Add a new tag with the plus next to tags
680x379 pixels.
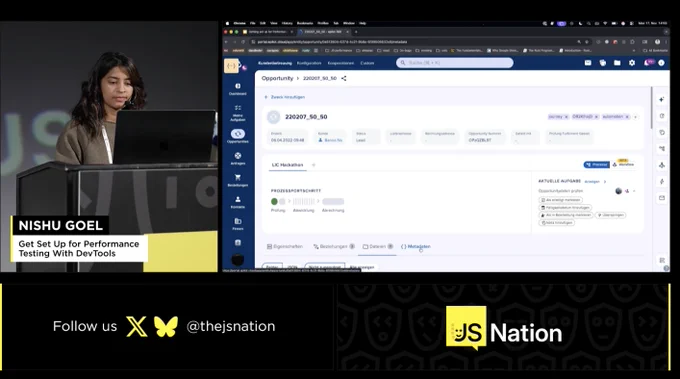coord(636,117)
